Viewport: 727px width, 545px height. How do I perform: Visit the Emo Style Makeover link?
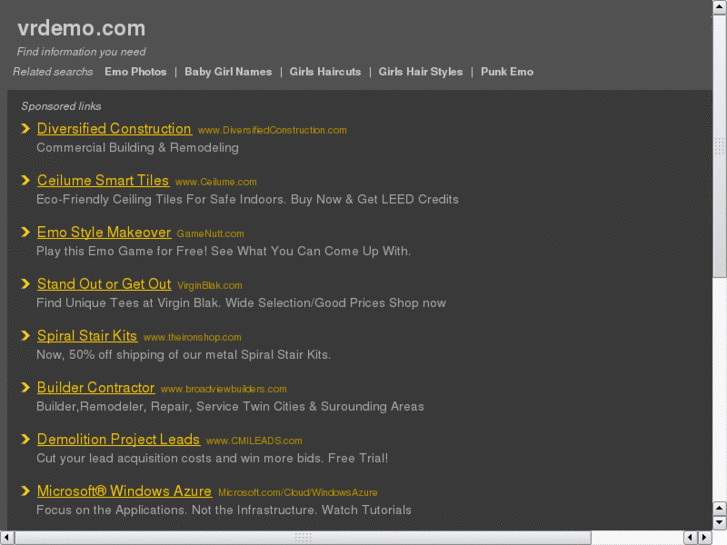click(104, 232)
